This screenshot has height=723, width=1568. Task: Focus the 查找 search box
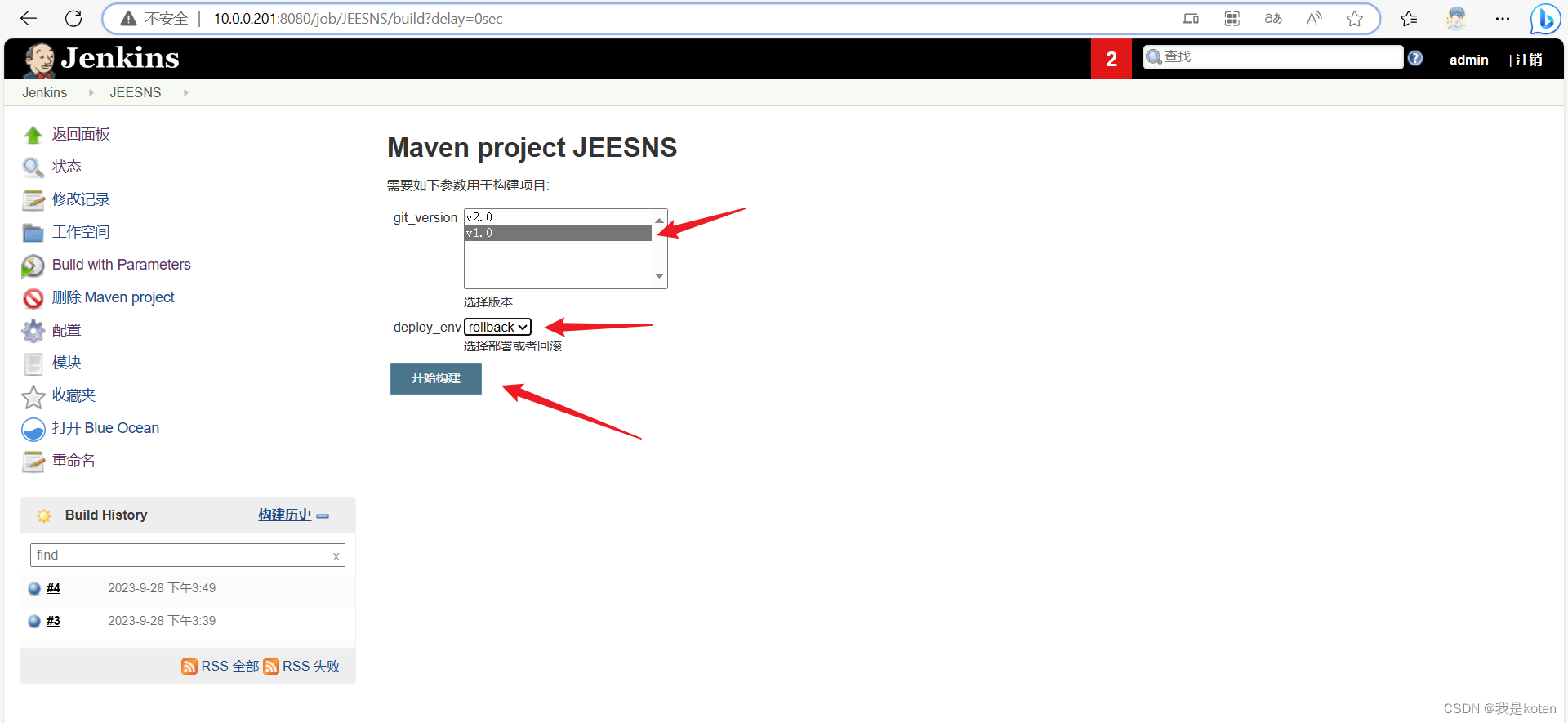coord(1273,57)
